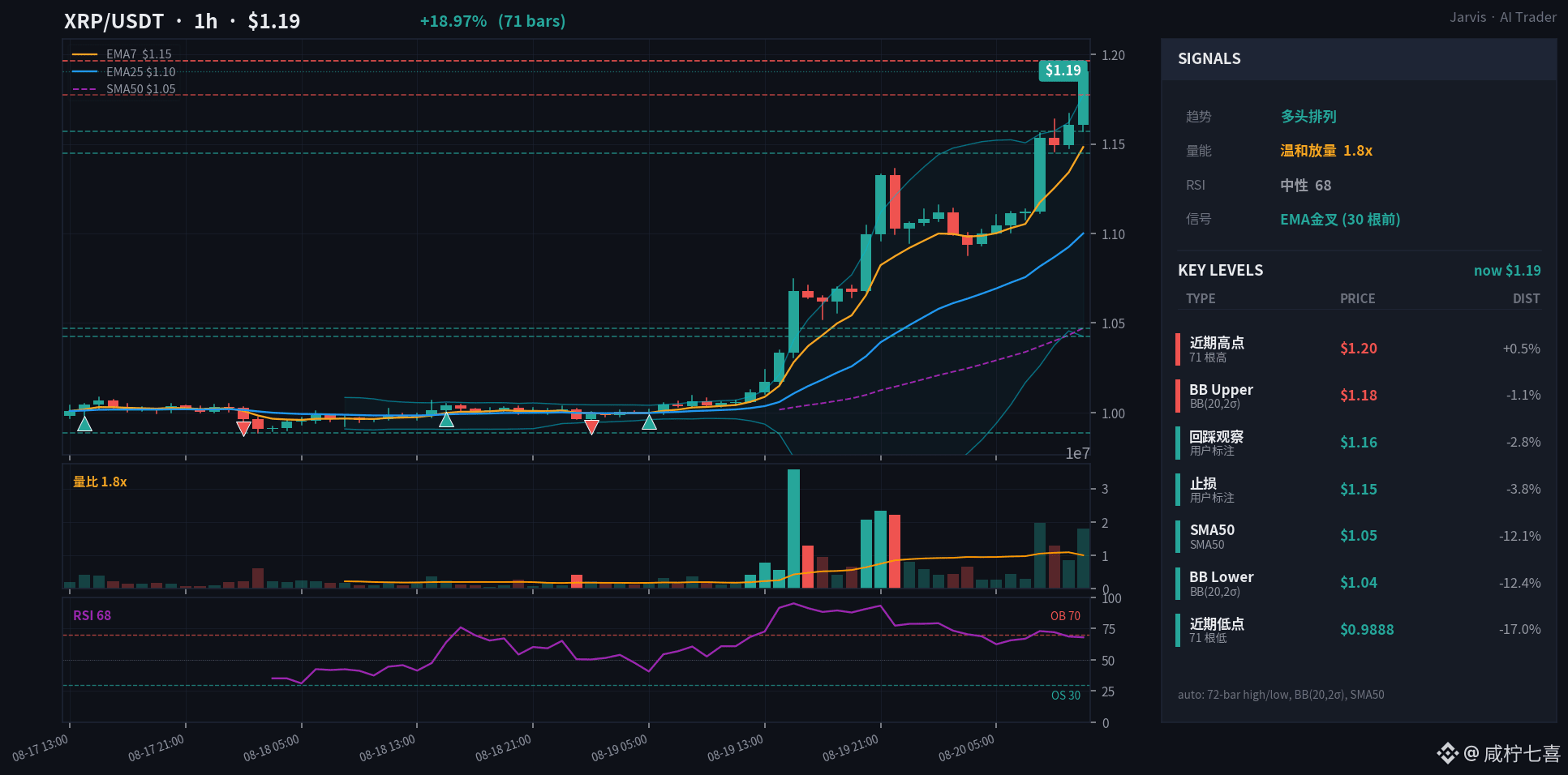Click the -12.1% distance for SMA50

click(1519, 537)
